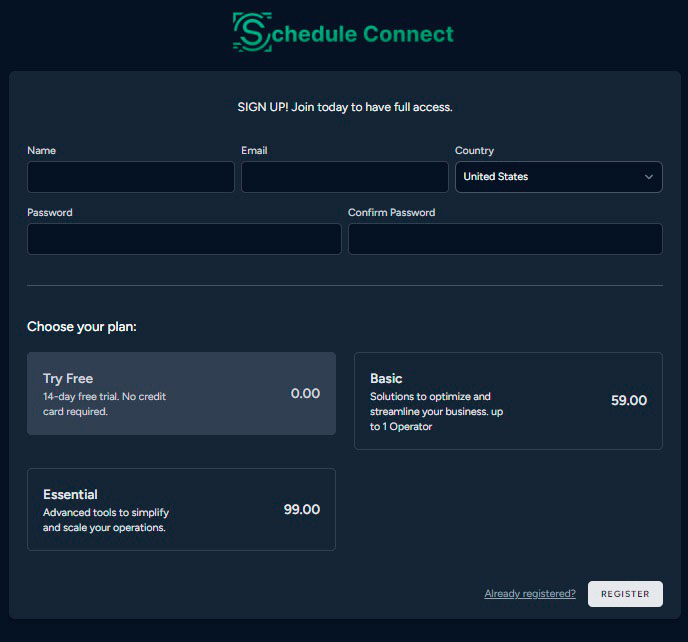Click the Schedule Connect logo icon
The image size is (688, 642).
point(252,32)
